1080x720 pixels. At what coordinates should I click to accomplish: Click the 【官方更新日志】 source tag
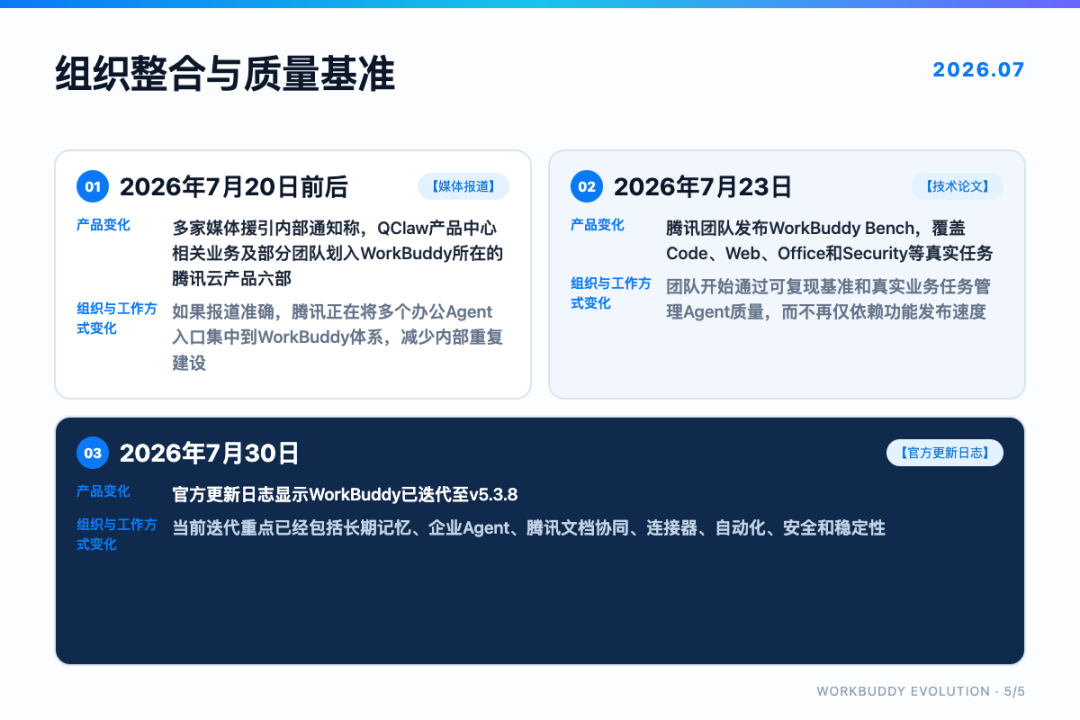pyautogui.click(x=944, y=453)
